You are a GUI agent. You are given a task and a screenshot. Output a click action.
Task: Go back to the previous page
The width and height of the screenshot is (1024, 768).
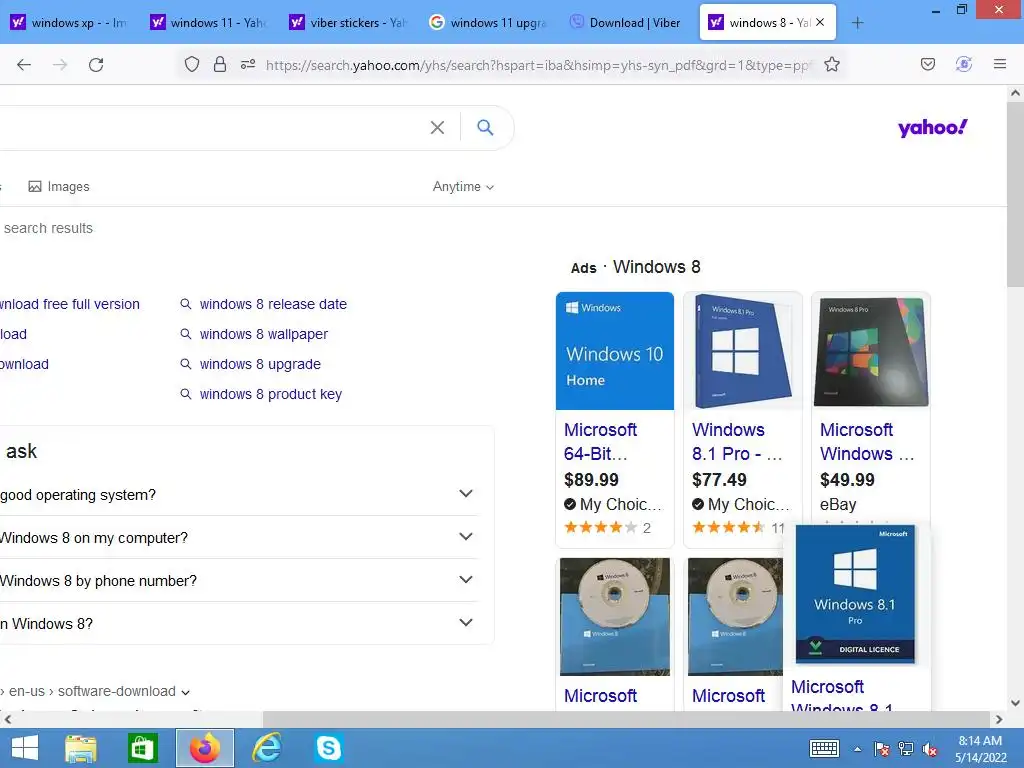(x=24, y=65)
